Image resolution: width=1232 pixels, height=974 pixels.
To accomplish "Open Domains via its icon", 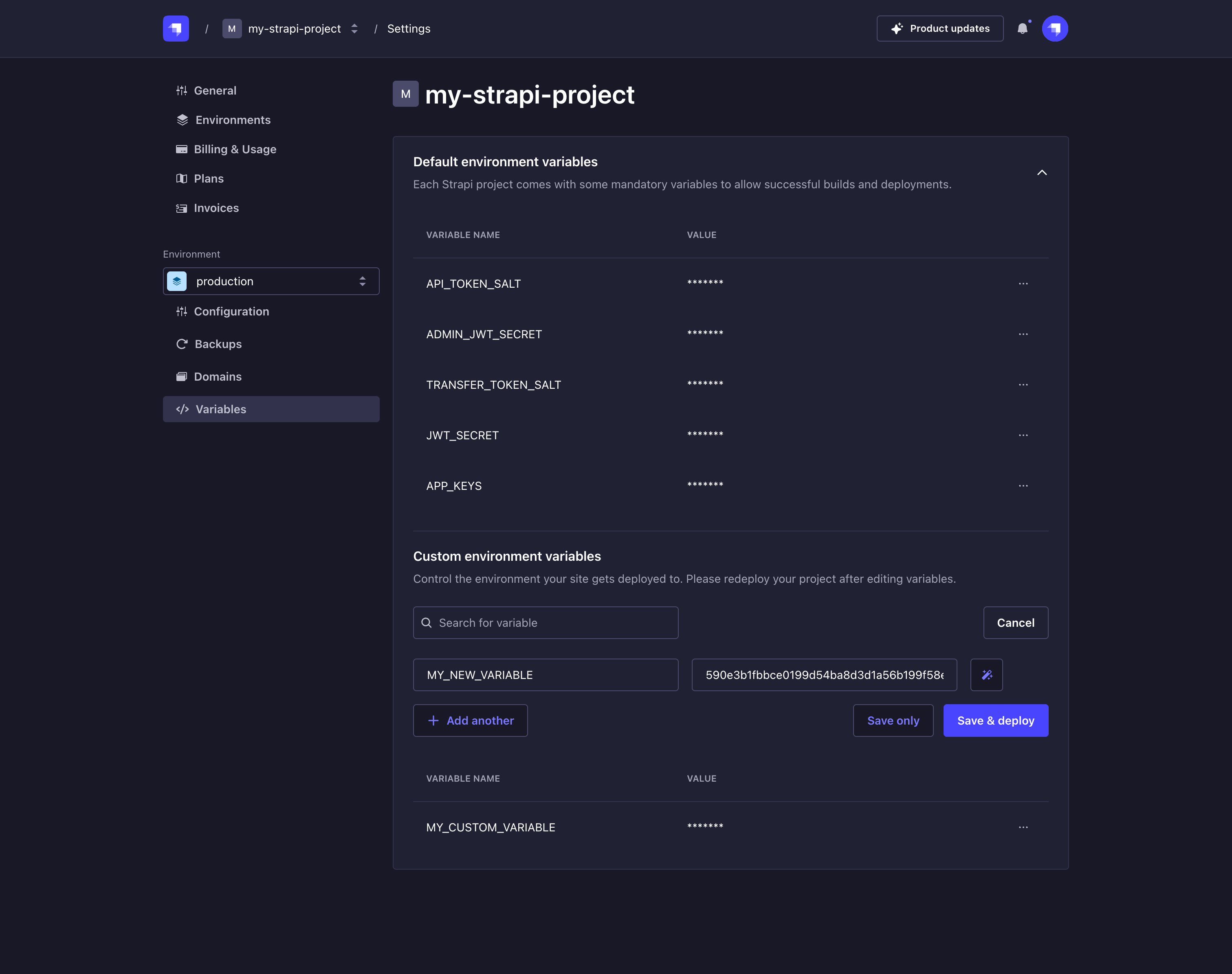I will coord(182,377).
